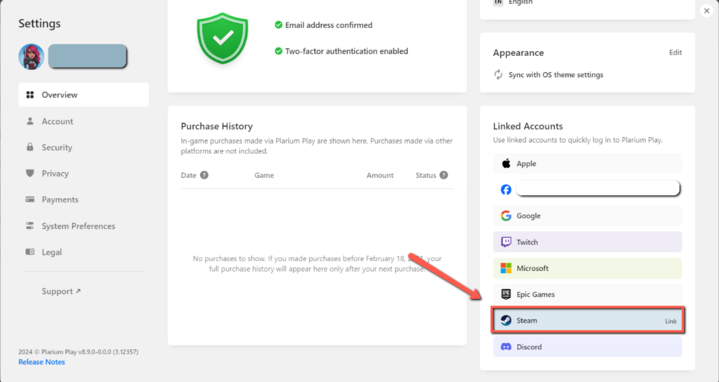This screenshot has height=382, width=719.
Task: Click the Account person icon
Action: click(x=30, y=121)
